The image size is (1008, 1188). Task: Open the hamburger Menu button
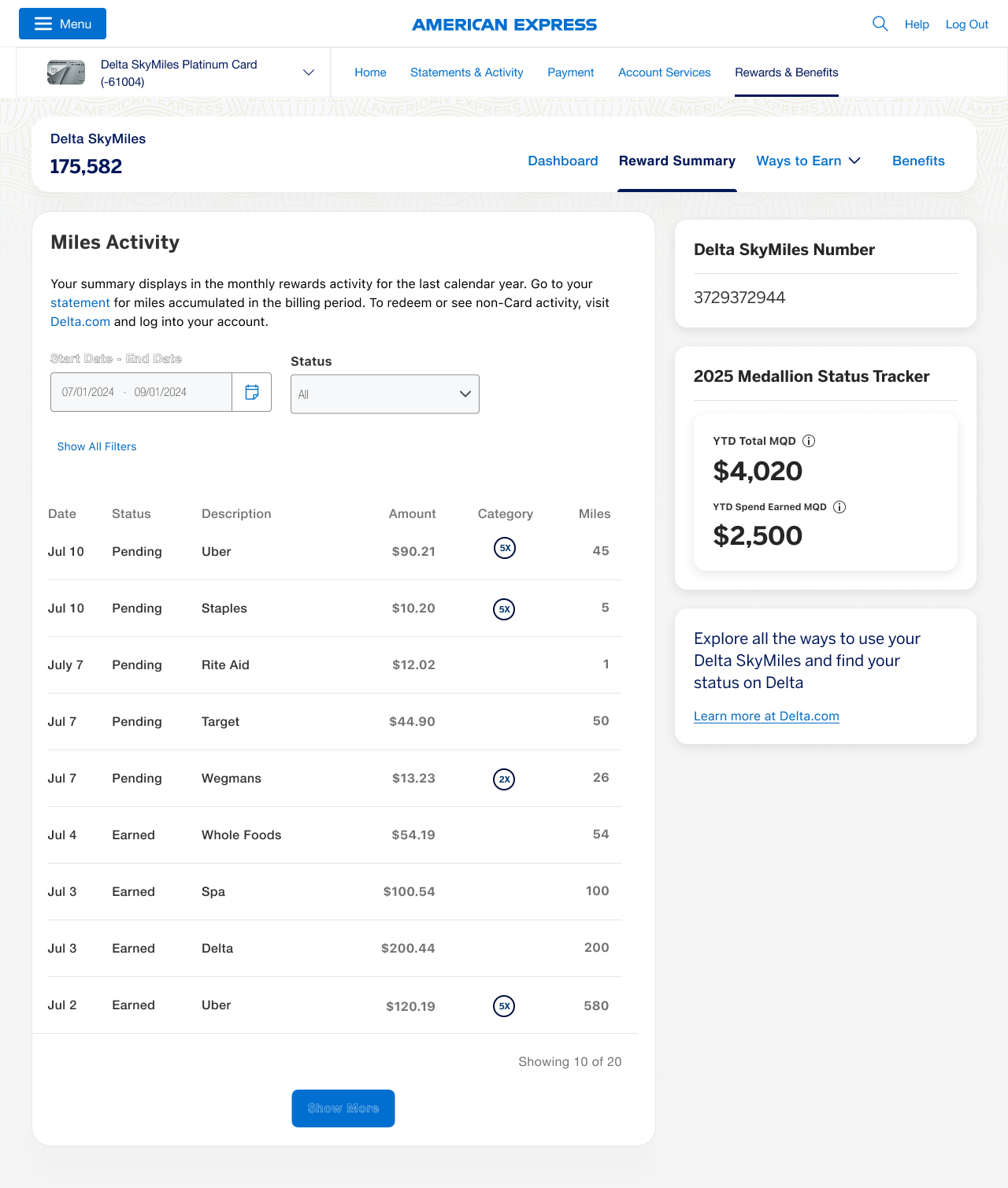[x=62, y=24]
